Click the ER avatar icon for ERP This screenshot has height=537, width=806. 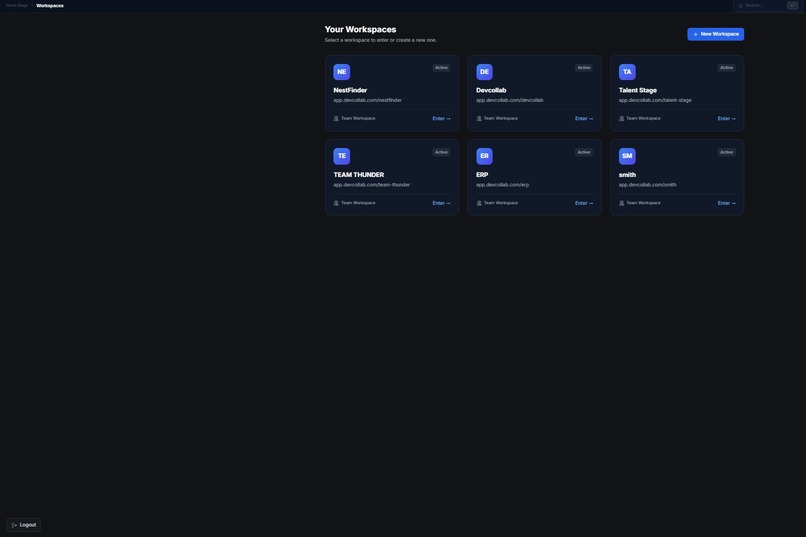coord(484,156)
